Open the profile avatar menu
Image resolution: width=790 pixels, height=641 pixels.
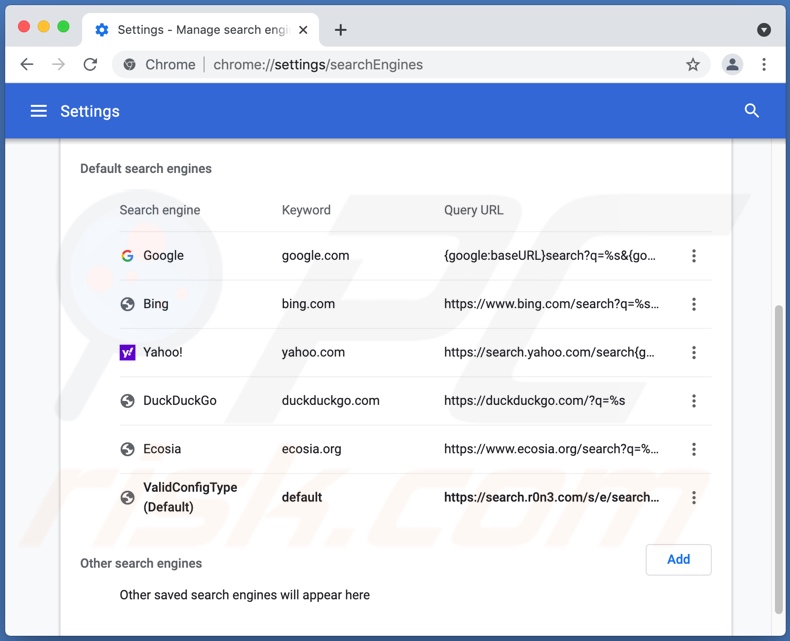click(732, 65)
